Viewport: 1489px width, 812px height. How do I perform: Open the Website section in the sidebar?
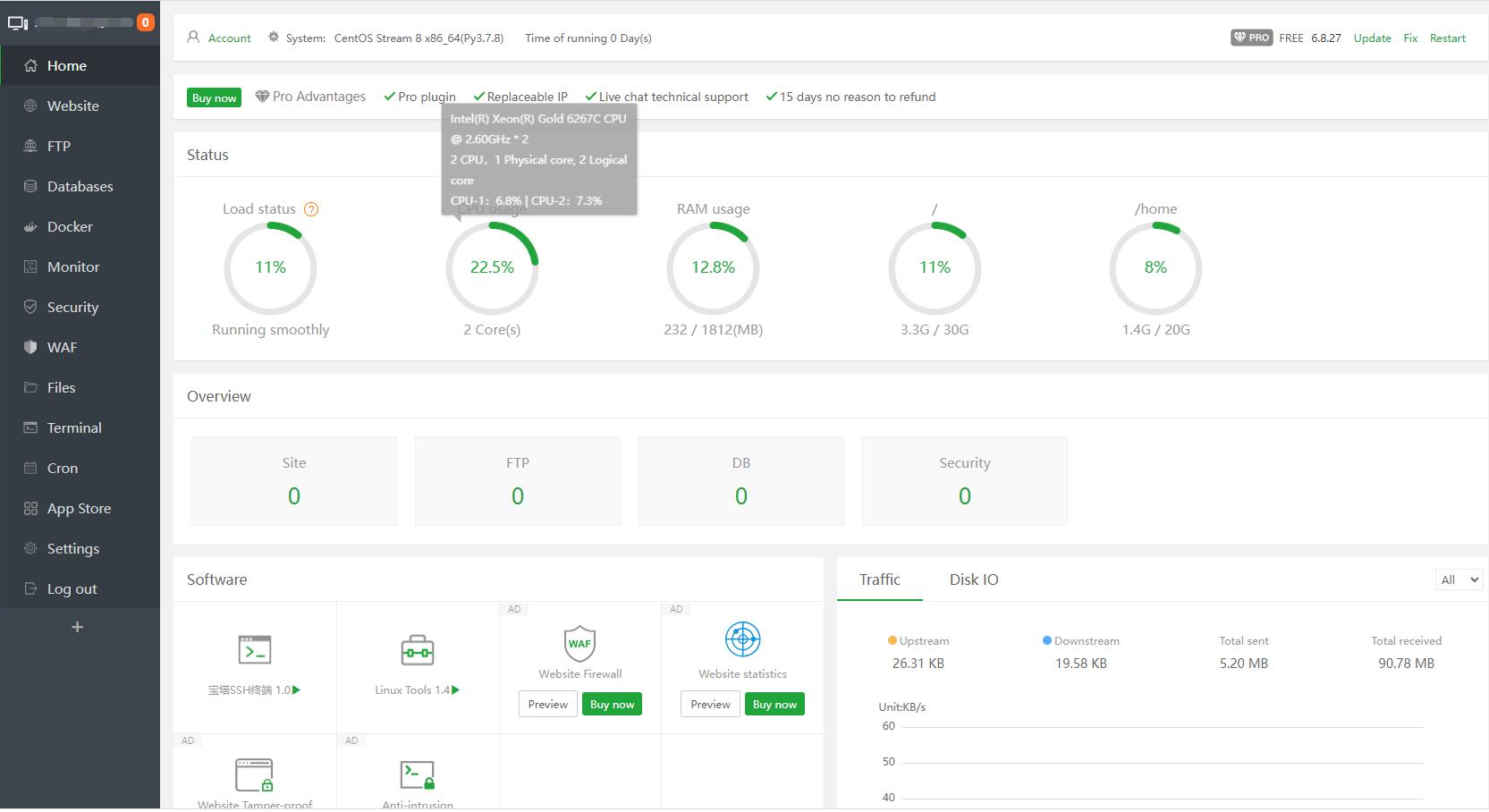(x=80, y=106)
